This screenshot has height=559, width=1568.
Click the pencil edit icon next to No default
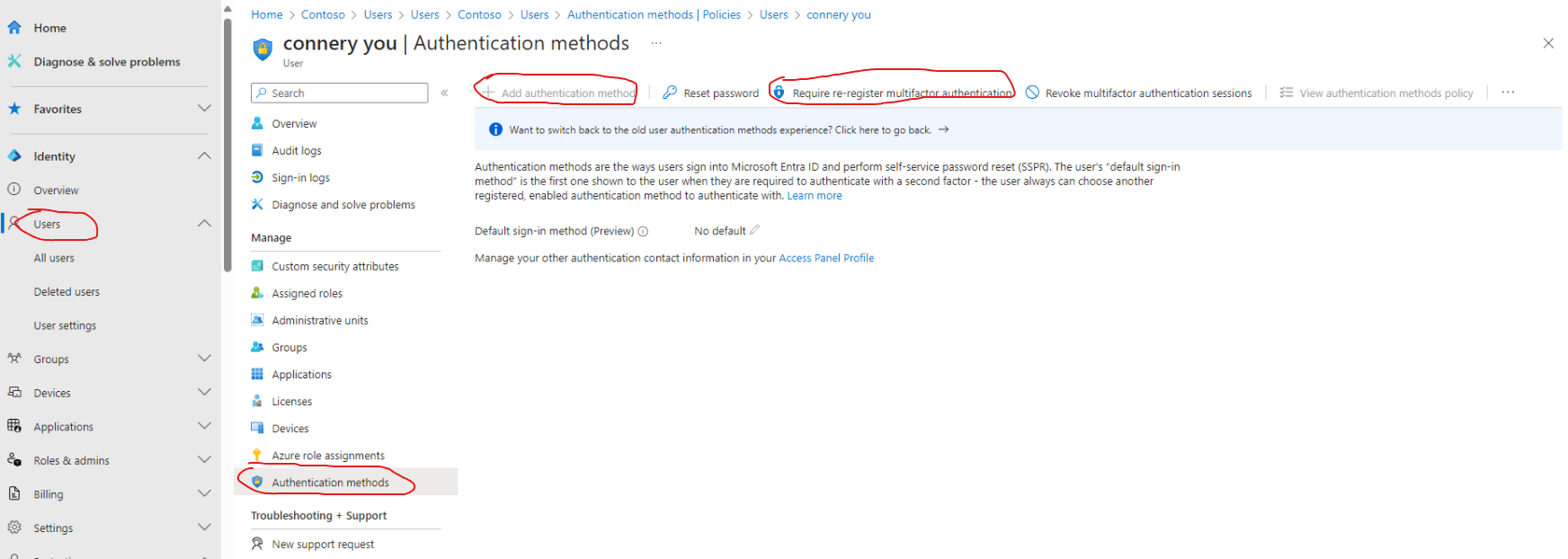click(754, 230)
